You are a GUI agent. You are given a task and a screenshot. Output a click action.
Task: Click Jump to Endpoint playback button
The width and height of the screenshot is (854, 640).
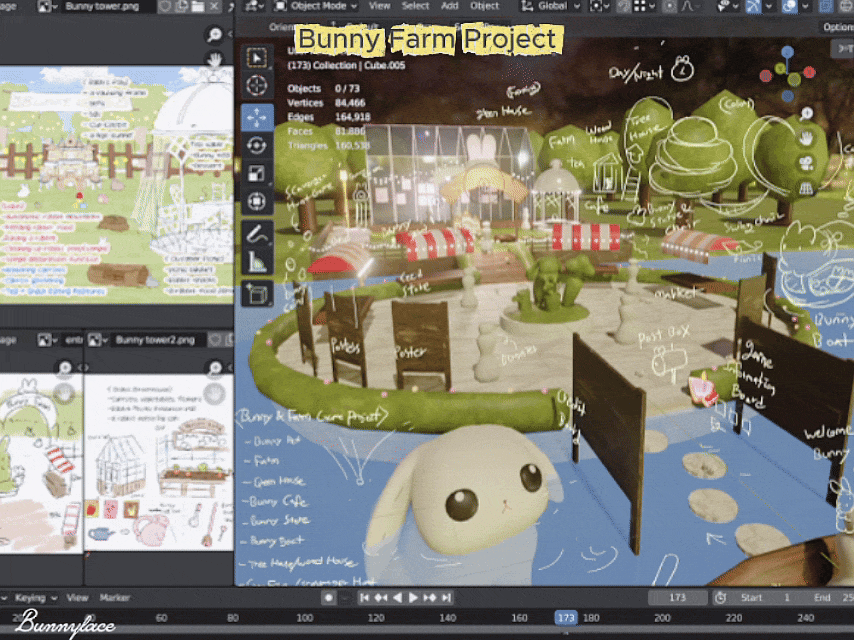[448, 596]
